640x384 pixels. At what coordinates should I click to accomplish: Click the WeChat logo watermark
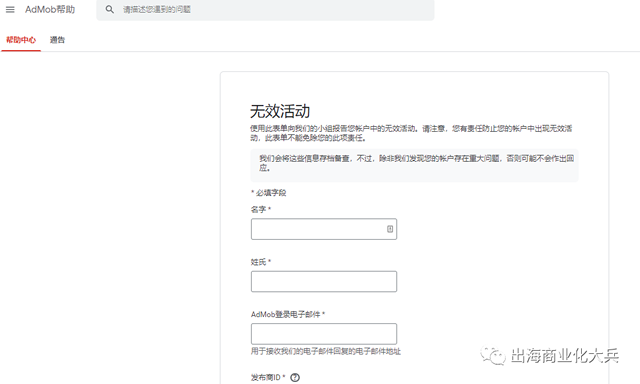point(493,356)
